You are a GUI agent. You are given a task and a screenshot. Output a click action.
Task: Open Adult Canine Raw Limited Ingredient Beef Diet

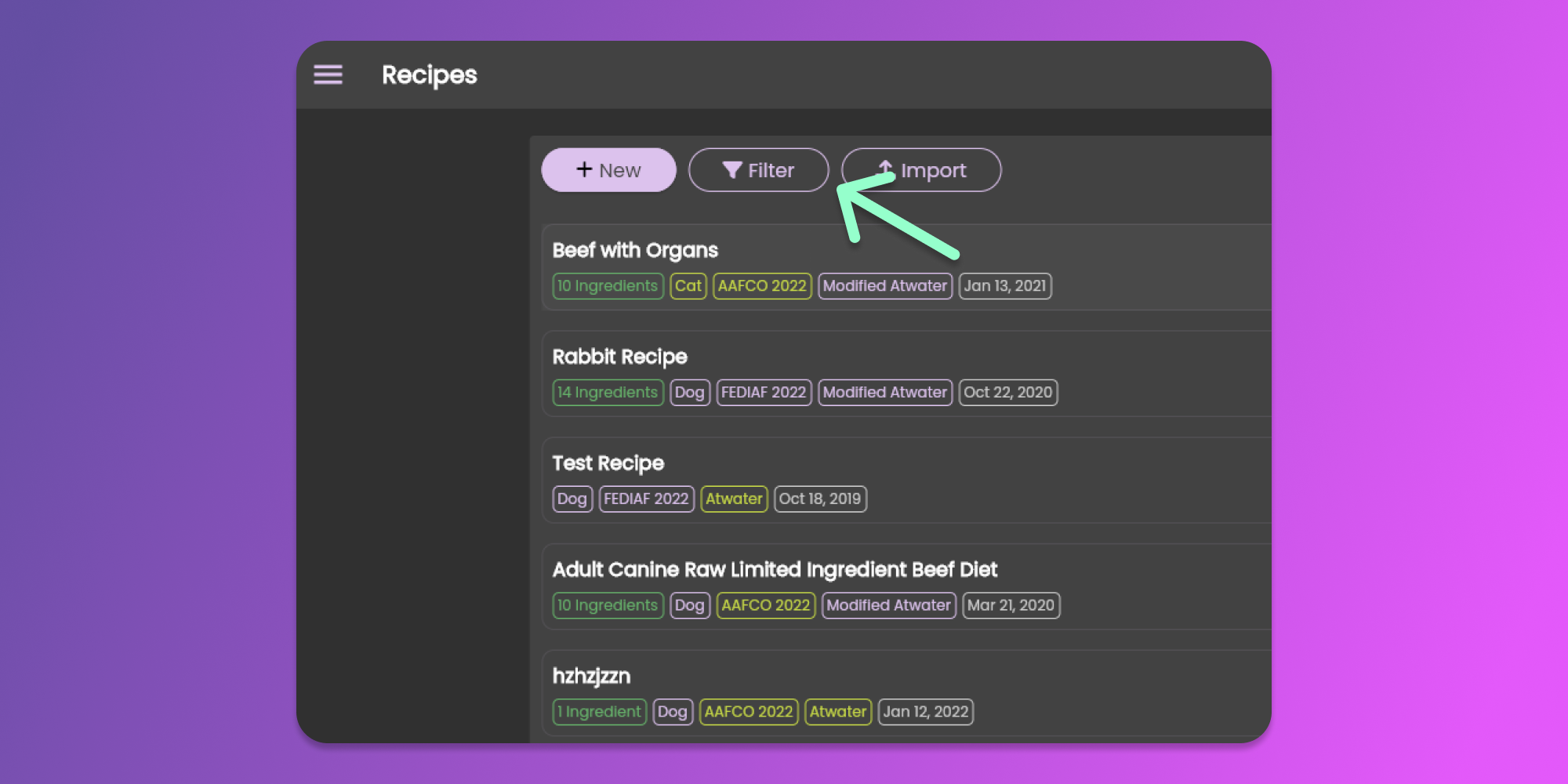(775, 570)
